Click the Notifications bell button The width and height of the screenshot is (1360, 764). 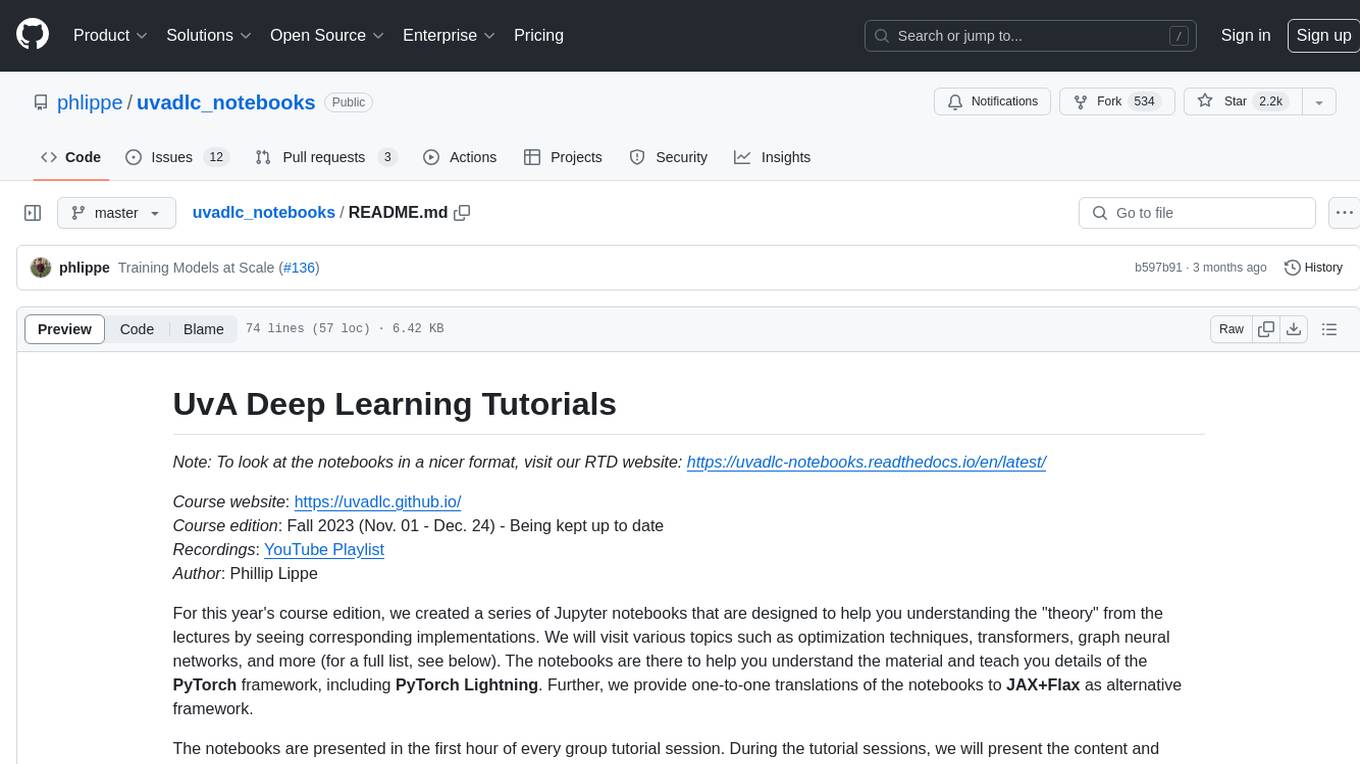point(992,102)
